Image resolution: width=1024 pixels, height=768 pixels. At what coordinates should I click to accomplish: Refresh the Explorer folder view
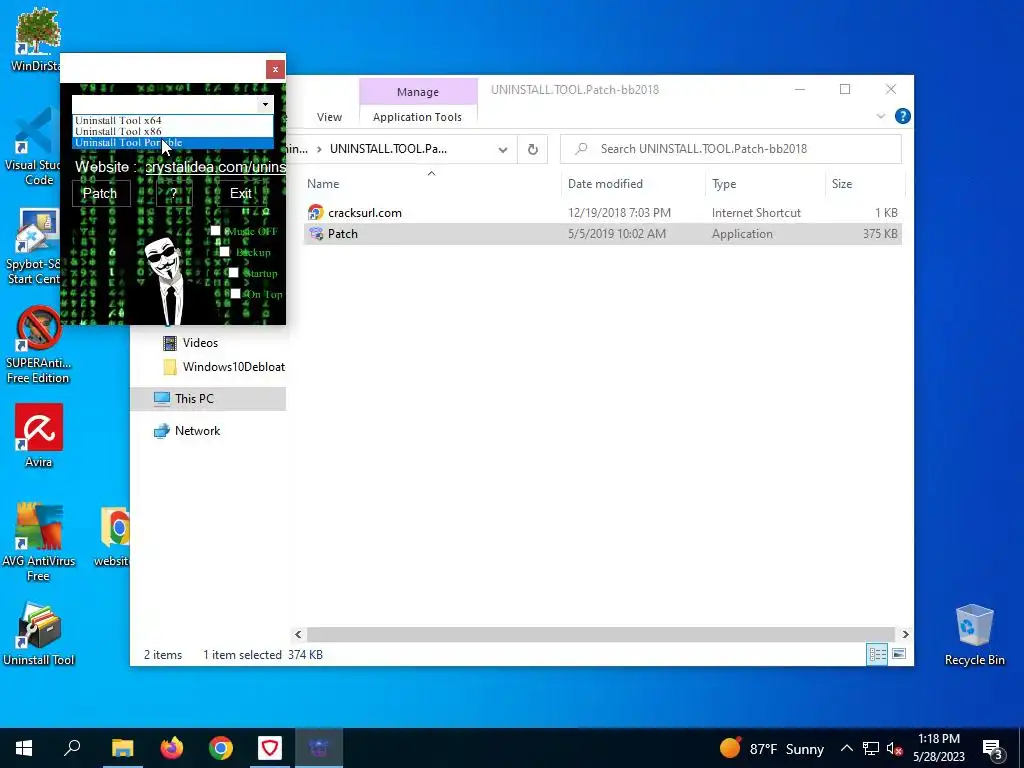[x=533, y=149]
